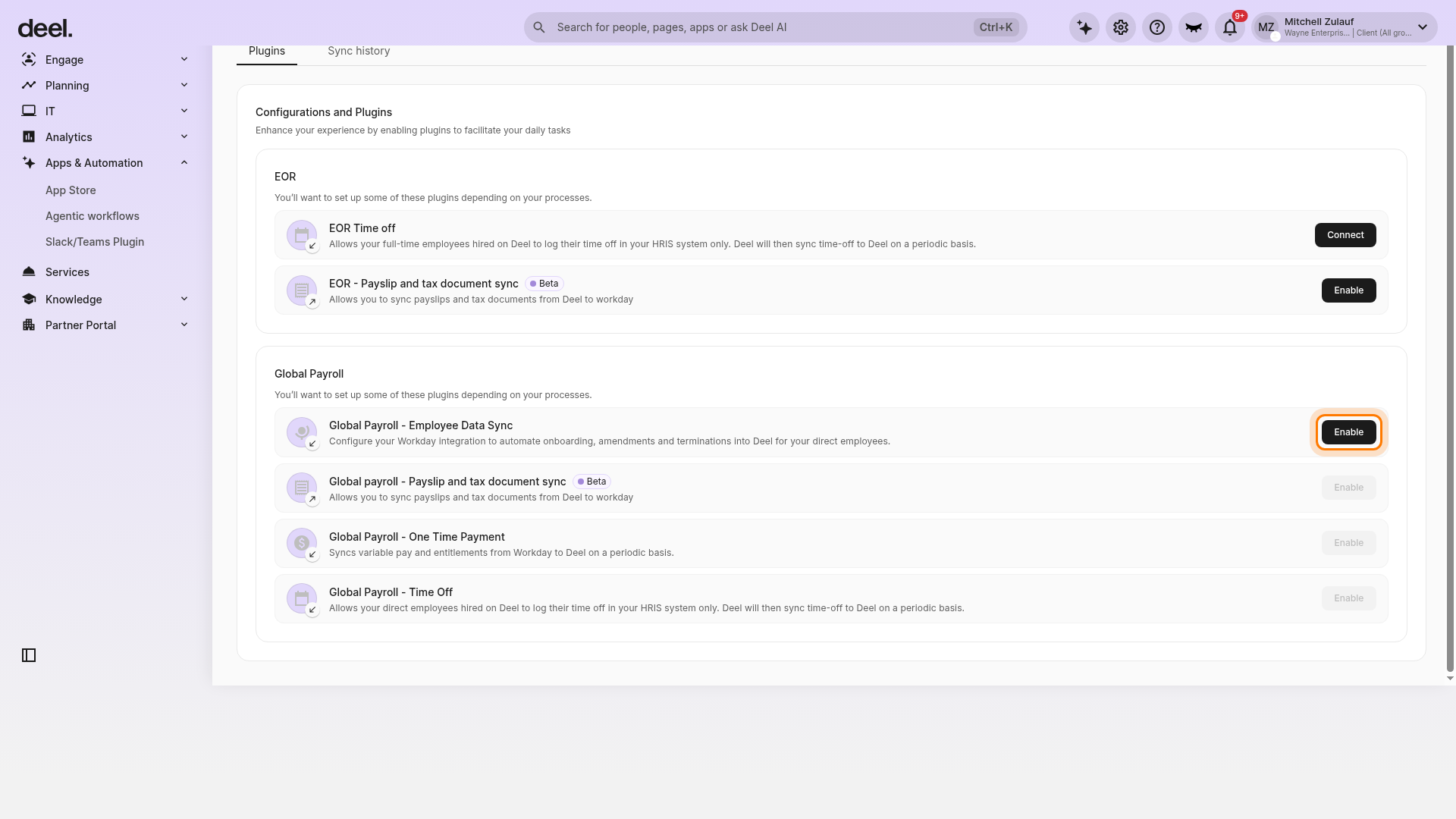Viewport: 1456px width, 819px height.
Task: Click the Analytics chart icon
Action: coord(29,136)
